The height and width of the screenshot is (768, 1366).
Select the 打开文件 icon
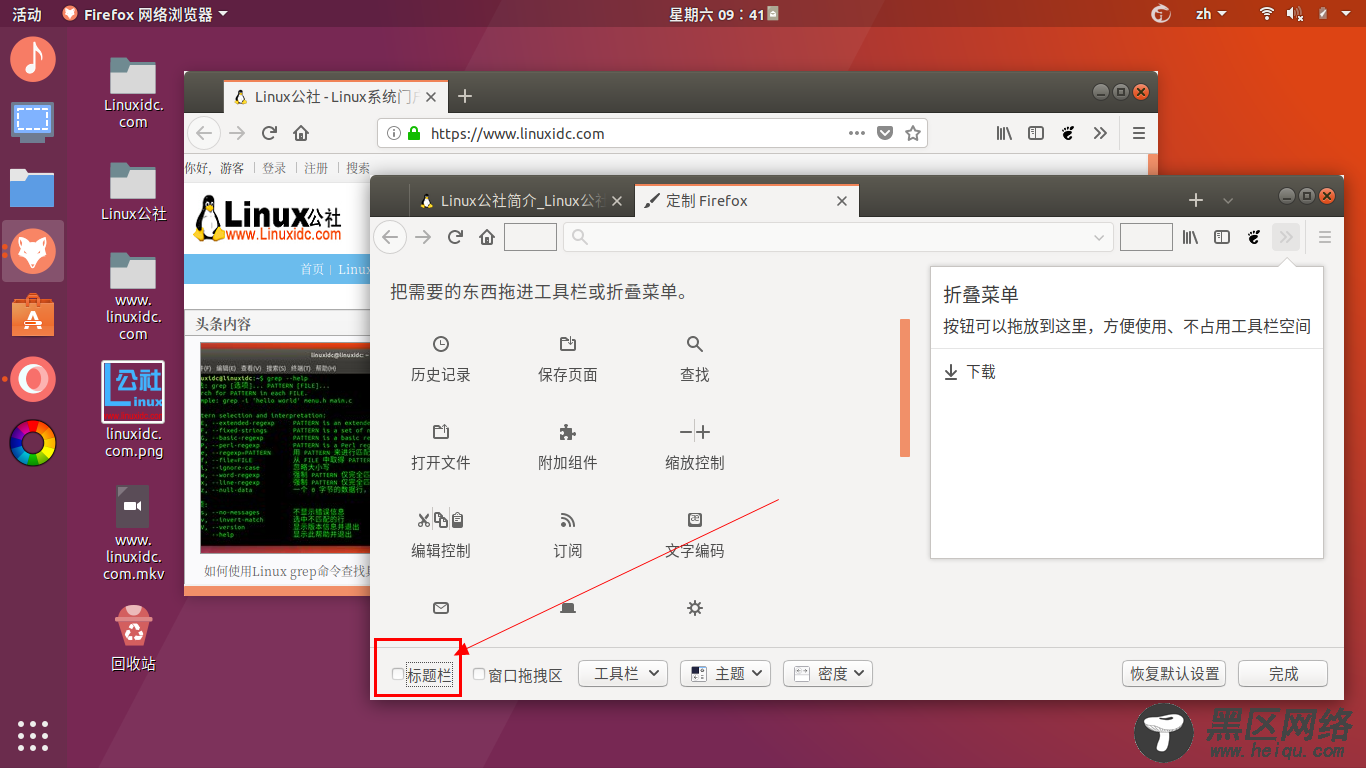(x=441, y=432)
